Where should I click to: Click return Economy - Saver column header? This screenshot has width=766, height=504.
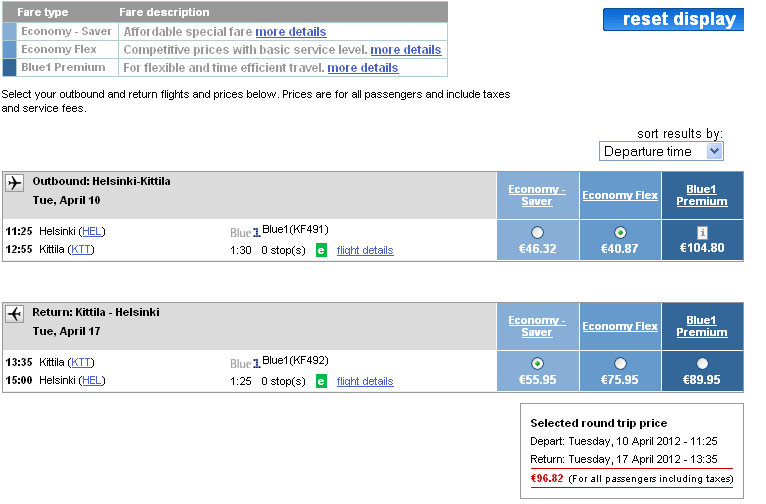point(537,326)
